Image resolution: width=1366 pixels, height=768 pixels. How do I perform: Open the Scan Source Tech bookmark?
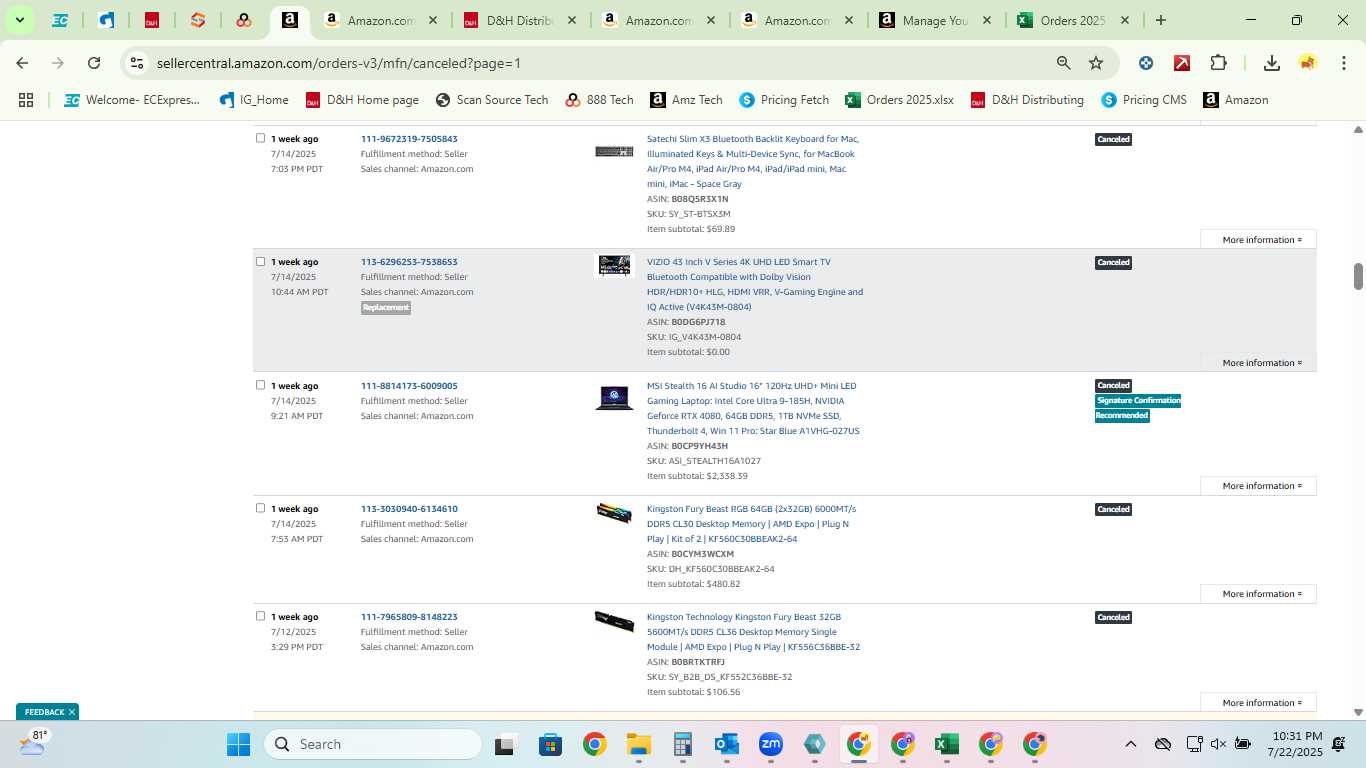point(492,100)
